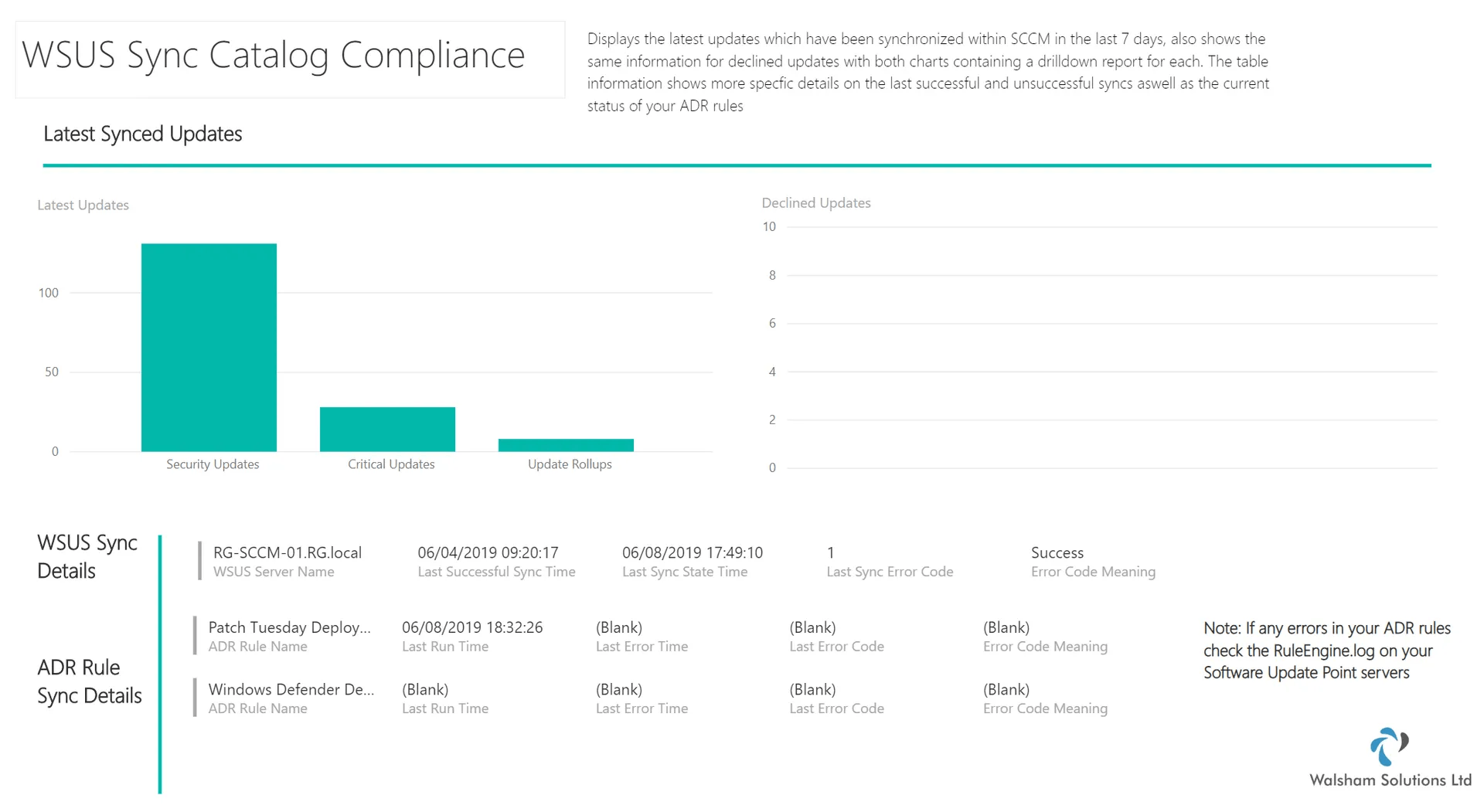Click the Update Rollups axis label

(x=570, y=464)
